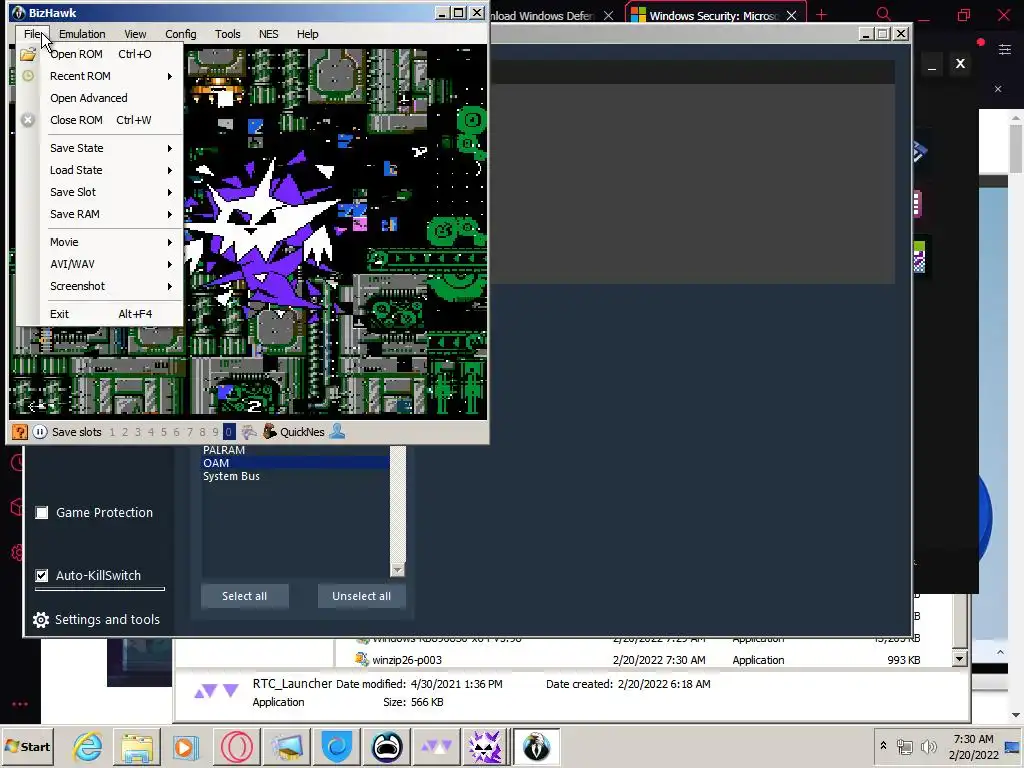Click the QuickNes core icon in status bar
The width and height of the screenshot is (1024, 768).
pos(270,432)
